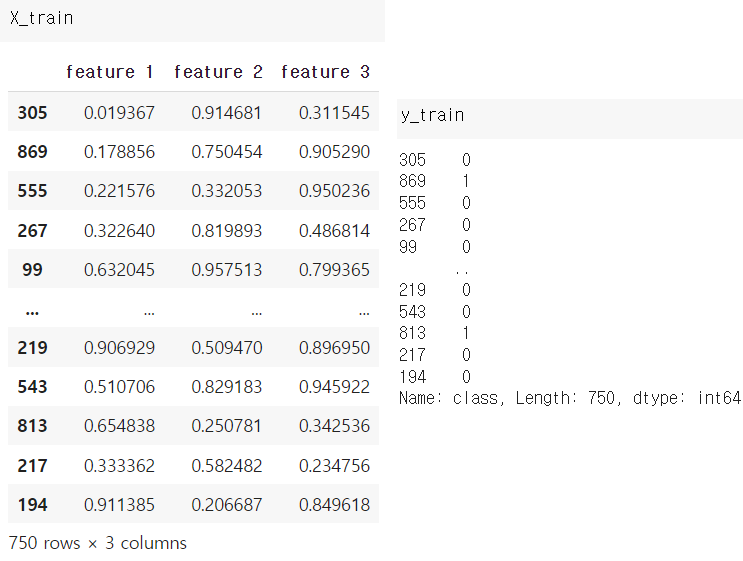Screen dimensions: 743x561
Task: Select cell value 0.342536
Action: [x=334, y=425]
